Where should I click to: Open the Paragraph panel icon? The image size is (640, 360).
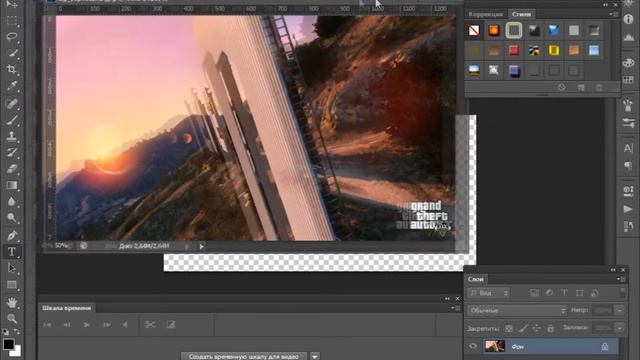628,166
